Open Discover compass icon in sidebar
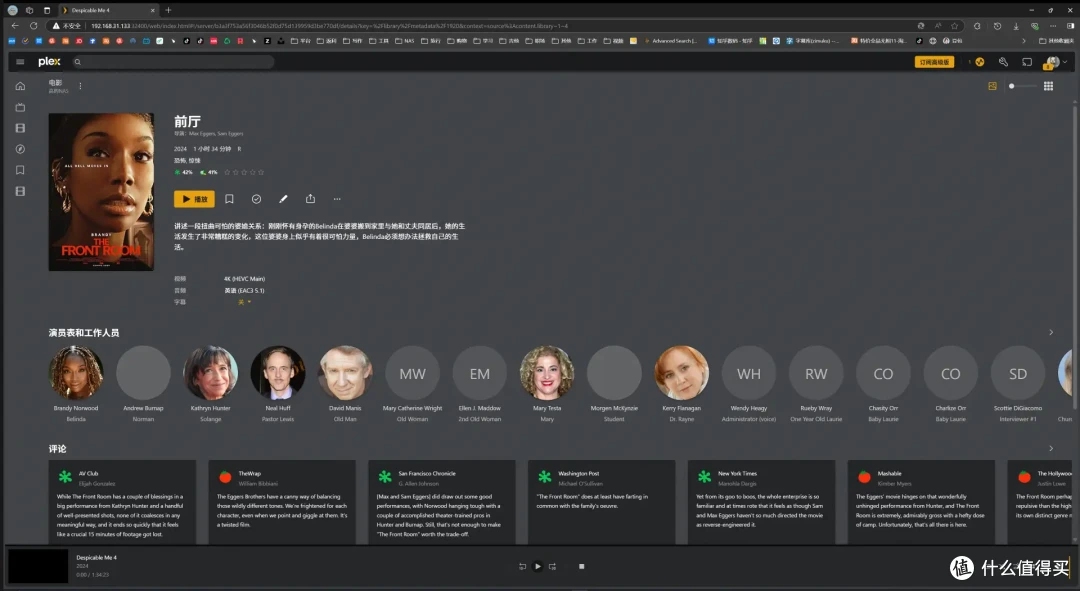The width and height of the screenshot is (1080, 591). pyautogui.click(x=20, y=149)
